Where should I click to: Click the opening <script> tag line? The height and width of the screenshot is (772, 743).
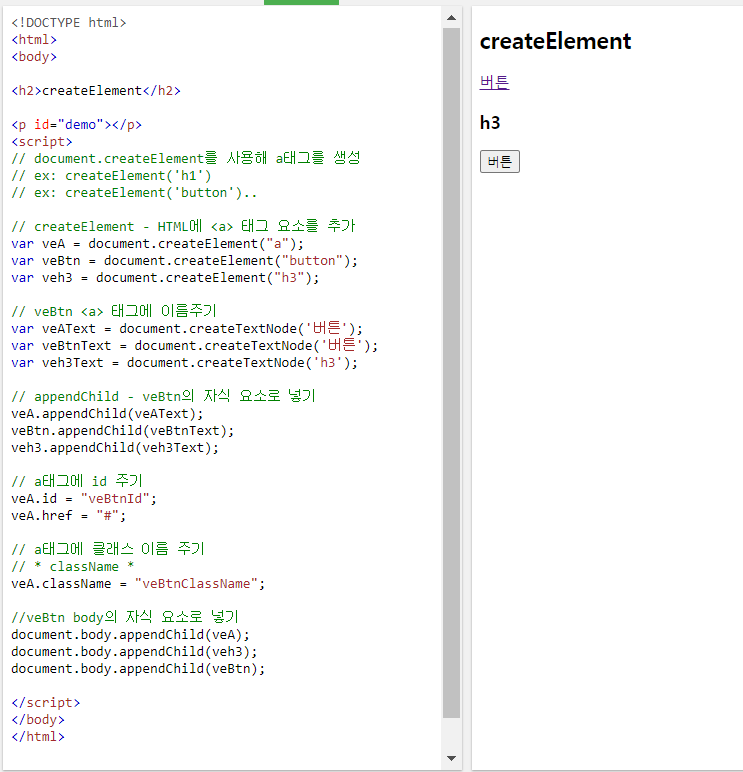click(42, 142)
